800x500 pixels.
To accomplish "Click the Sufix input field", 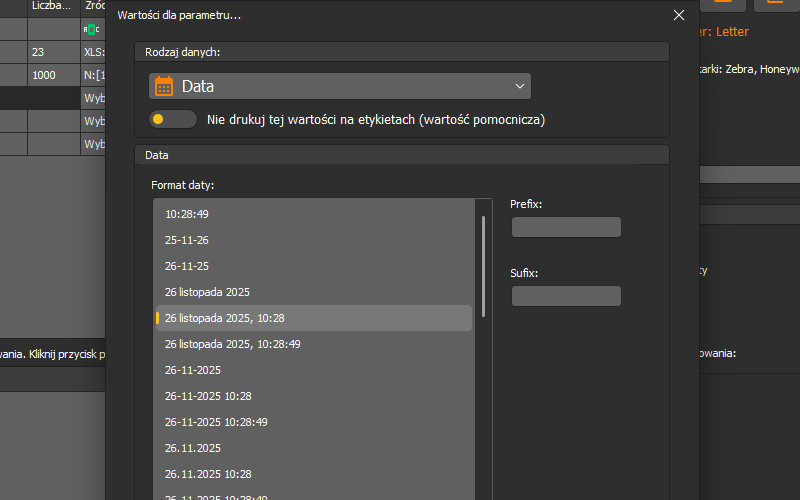I will (566, 296).
